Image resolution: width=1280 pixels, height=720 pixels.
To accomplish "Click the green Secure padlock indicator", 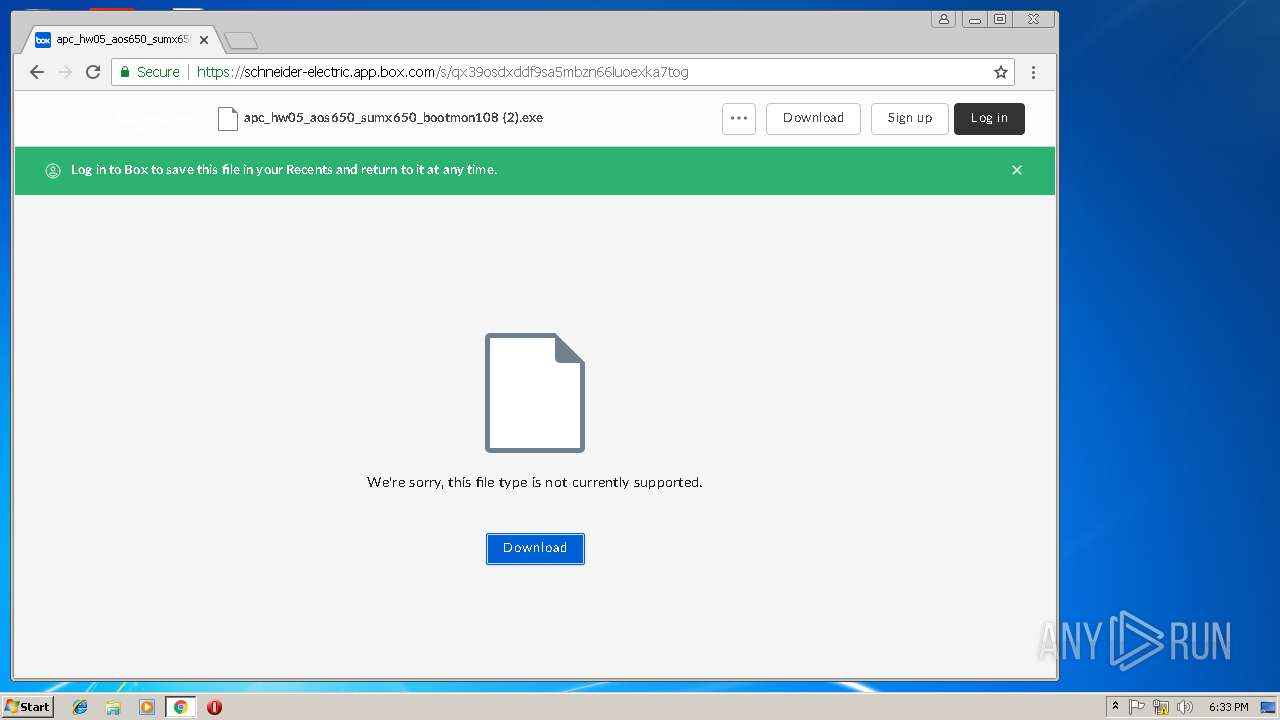I will [150, 72].
